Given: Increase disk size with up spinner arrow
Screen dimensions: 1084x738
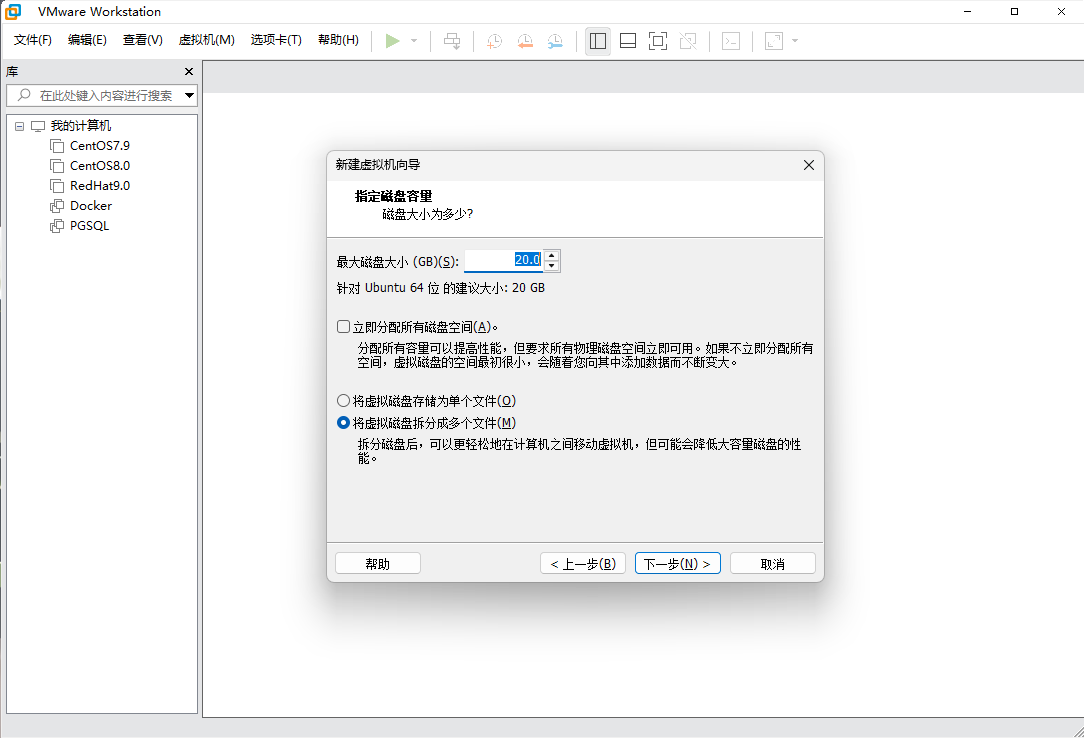Looking at the screenshot, I should (552, 255).
